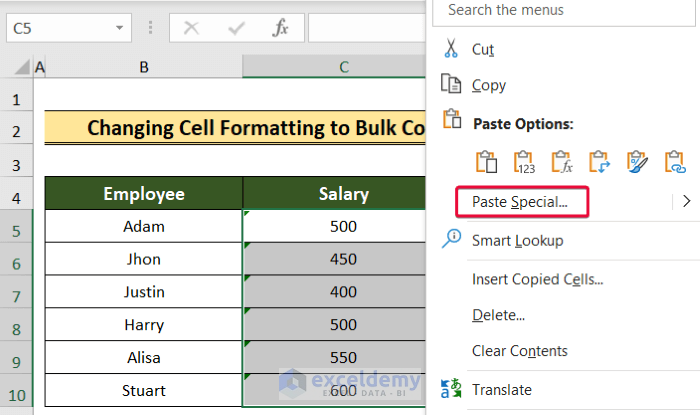
Task: Click the Paste Link icon
Action: click(x=674, y=161)
